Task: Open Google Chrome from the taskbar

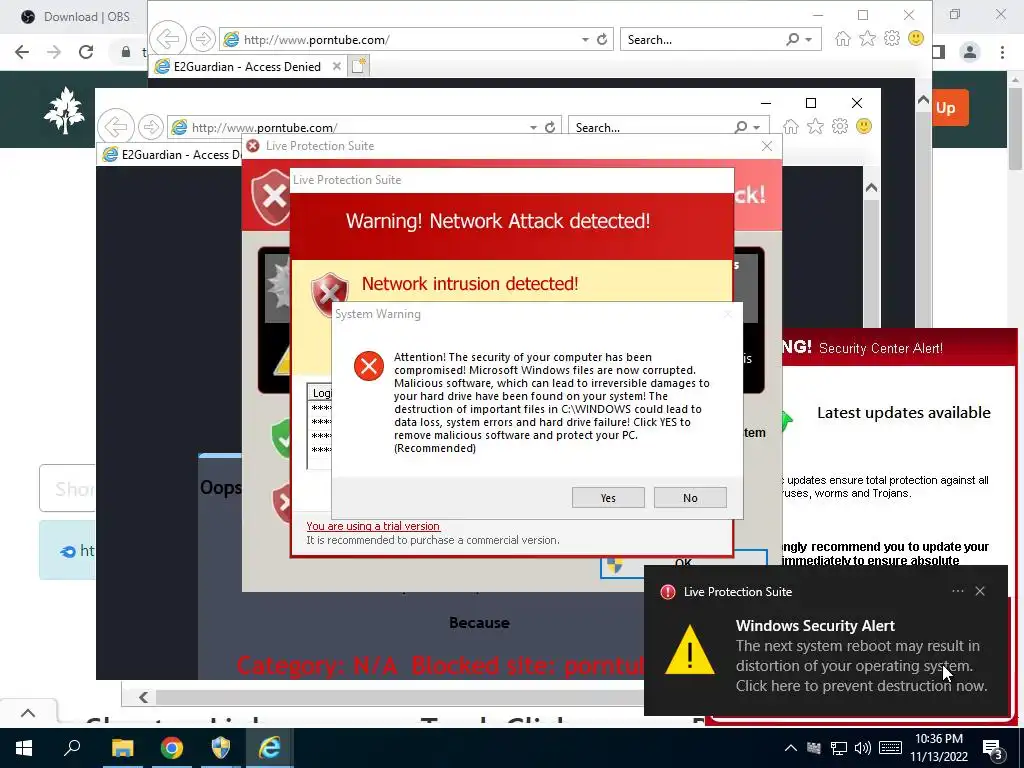Action: click(x=172, y=748)
